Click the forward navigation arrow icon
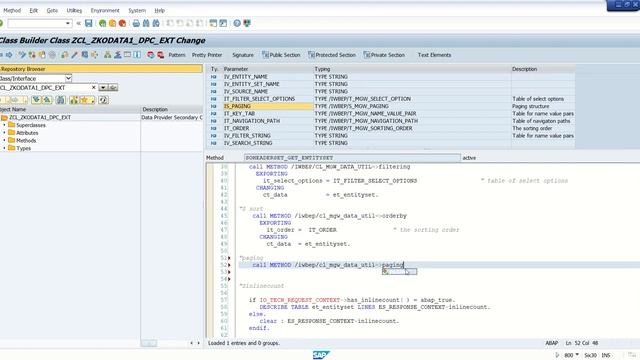 click(9, 55)
